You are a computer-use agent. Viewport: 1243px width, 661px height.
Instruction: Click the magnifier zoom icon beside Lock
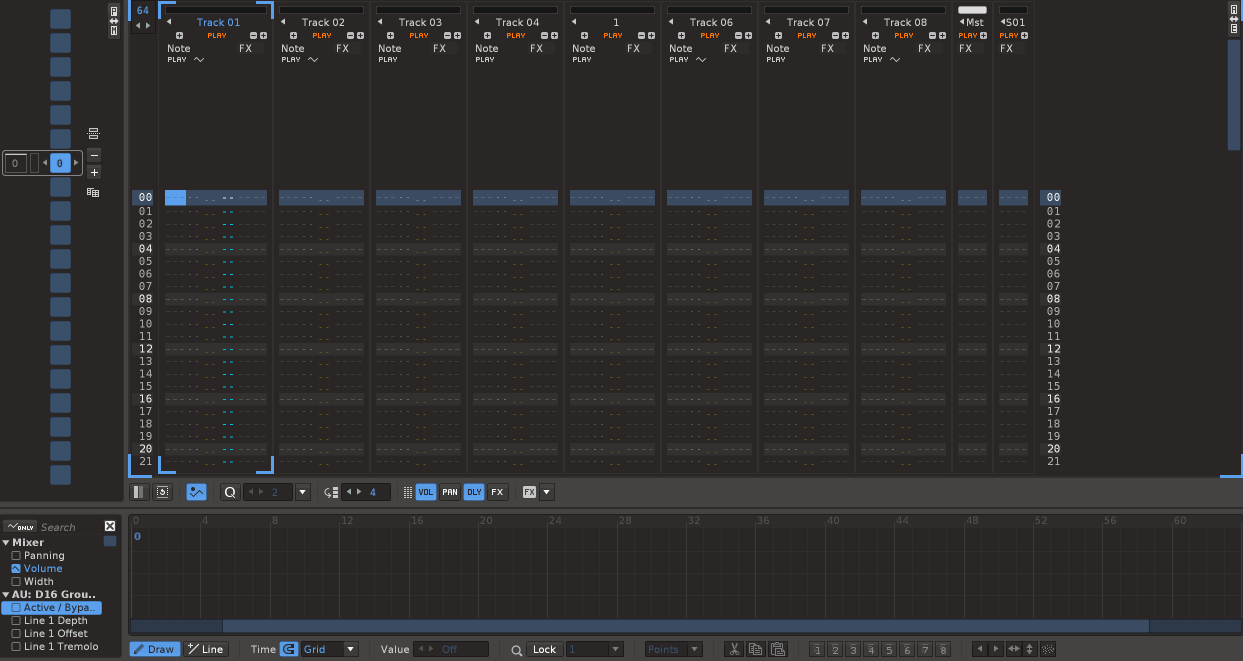(516, 650)
